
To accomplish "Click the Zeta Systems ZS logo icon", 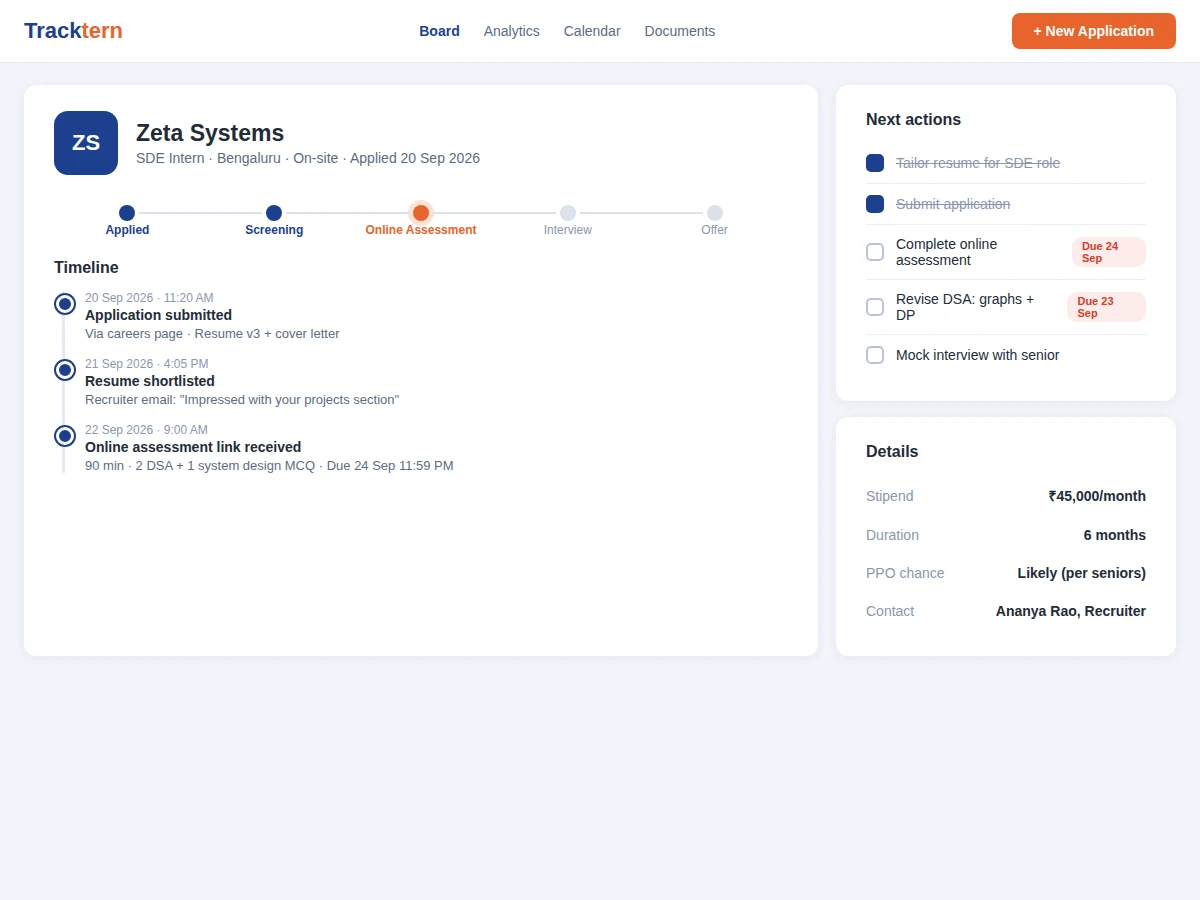I will [x=86, y=143].
